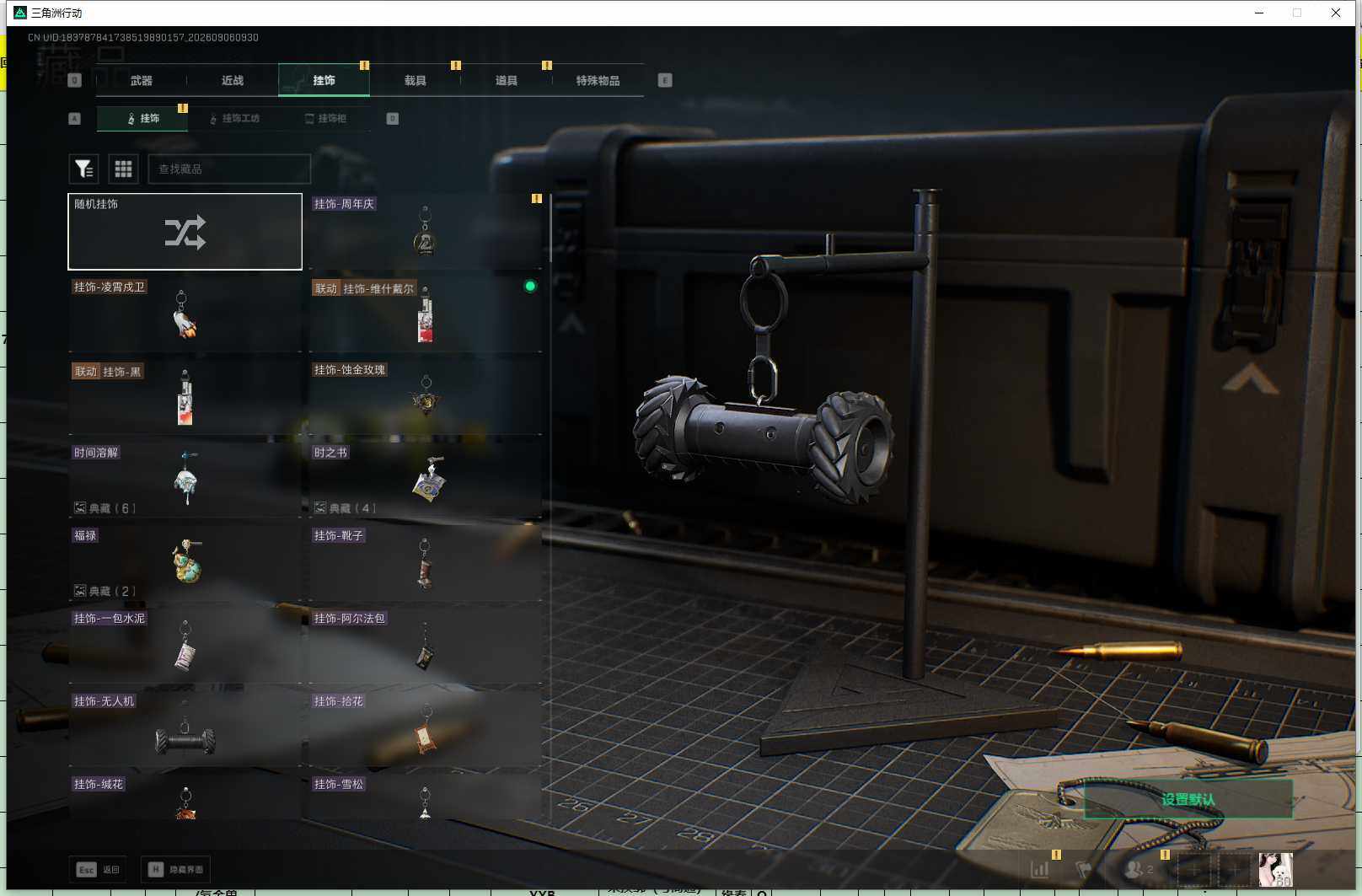Open the 载具 tab
The image size is (1362, 896).
(x=415, y=81)
